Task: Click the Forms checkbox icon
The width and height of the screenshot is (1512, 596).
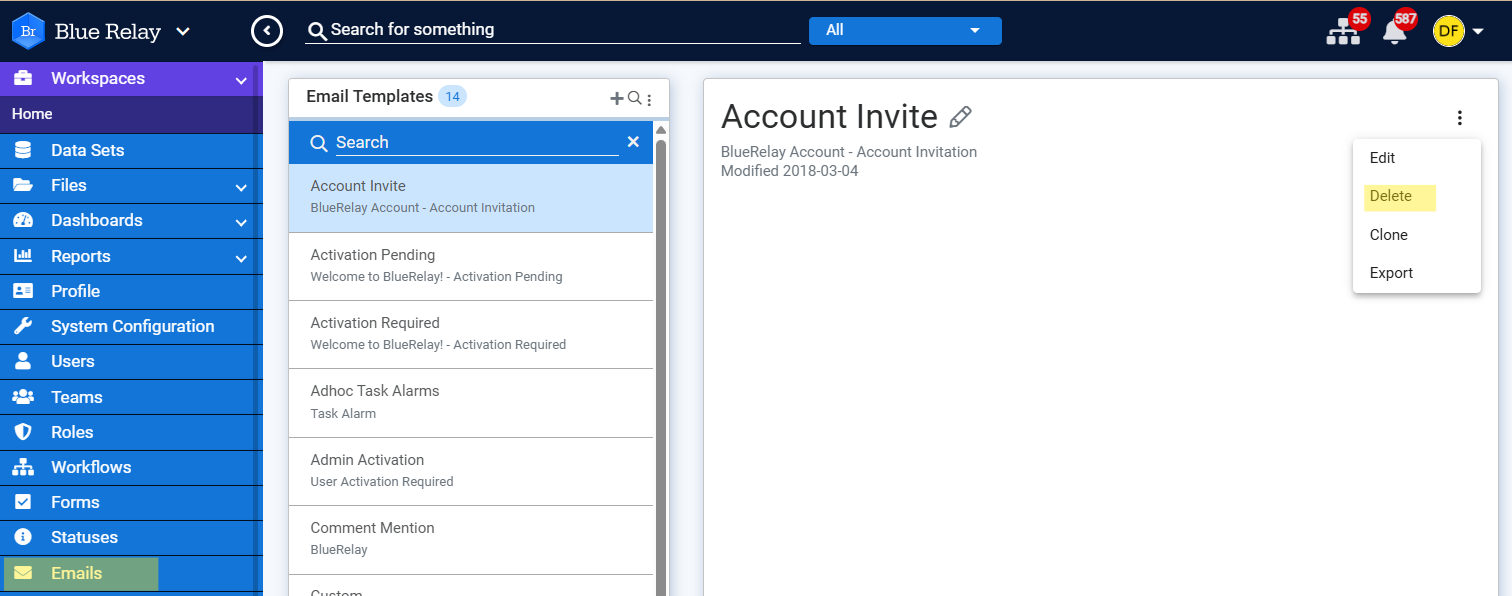Action: (23, 502)
